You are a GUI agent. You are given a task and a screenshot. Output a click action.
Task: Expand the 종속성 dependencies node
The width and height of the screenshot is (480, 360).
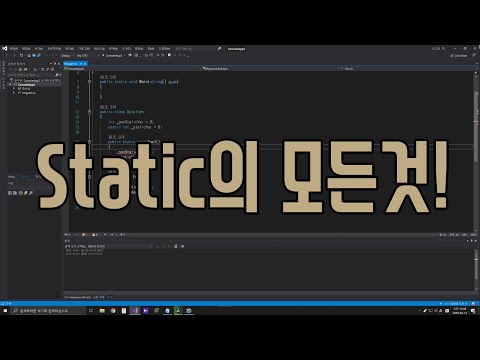pyautogui.click(x=14, y=89)
